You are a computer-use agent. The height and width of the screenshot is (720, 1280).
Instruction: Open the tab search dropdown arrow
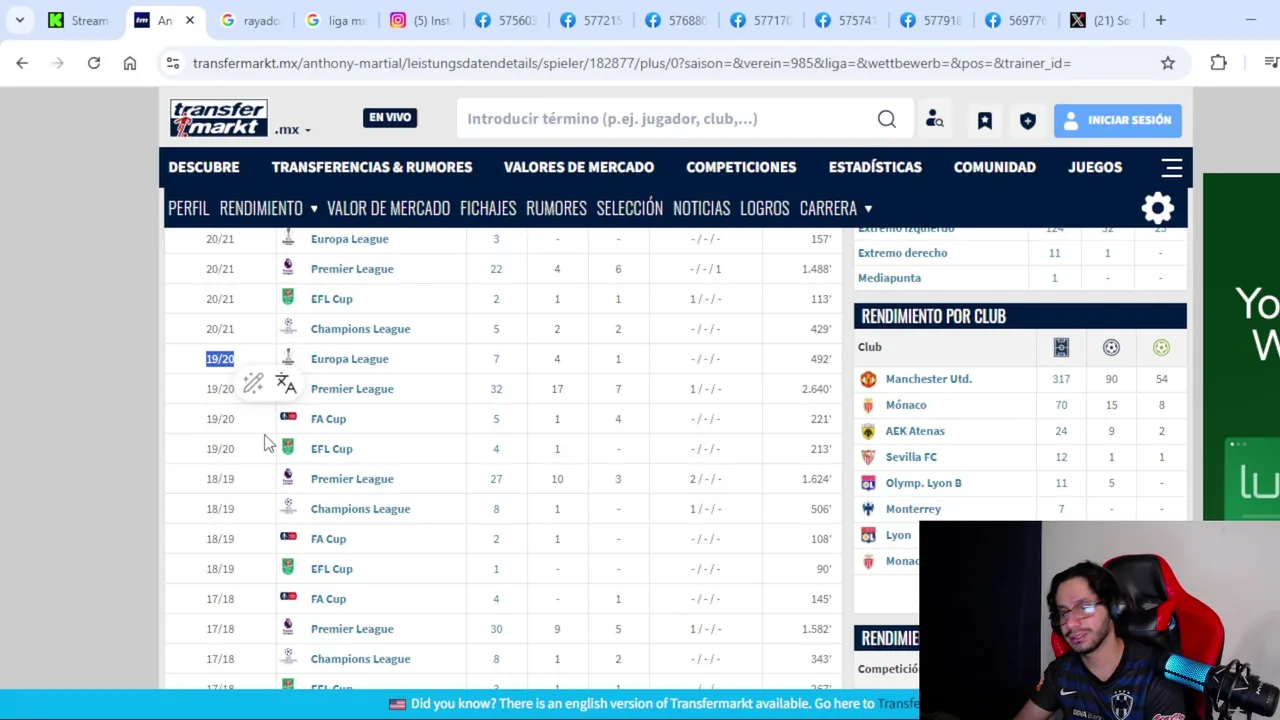click(x=20, y=20)
